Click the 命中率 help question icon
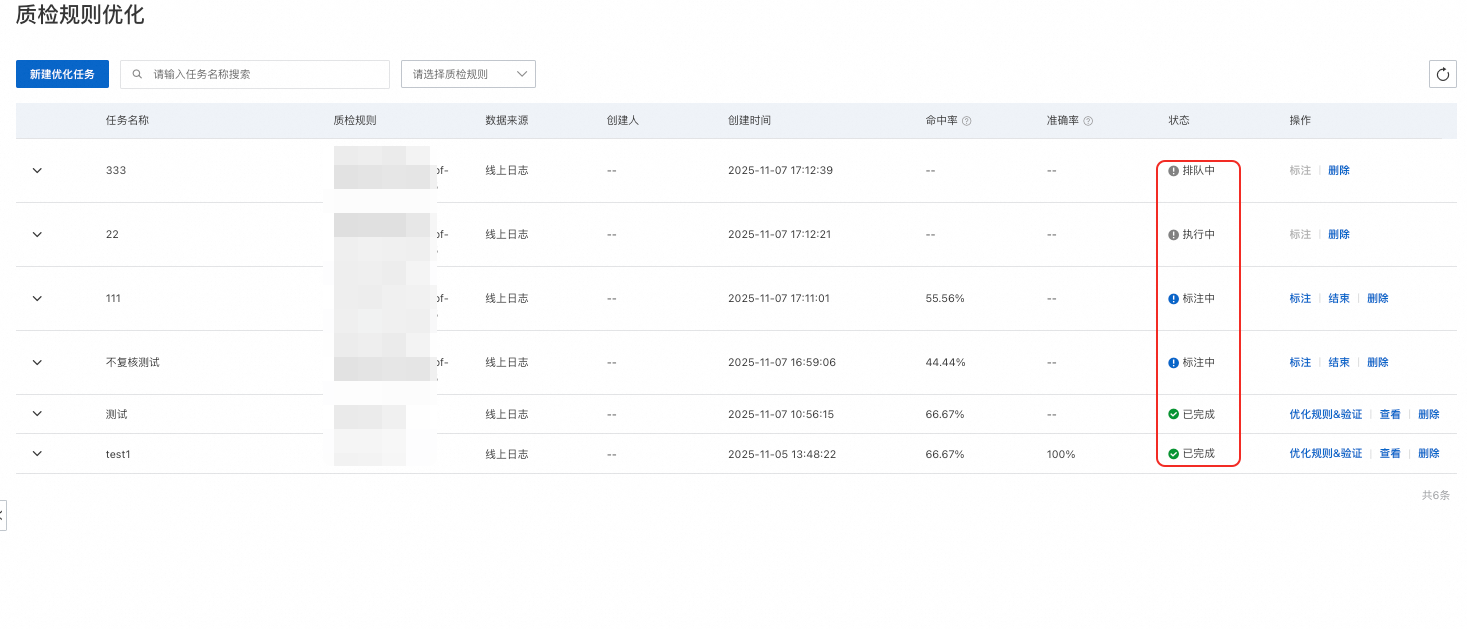 pyautogui.click(x=967, y=121)
